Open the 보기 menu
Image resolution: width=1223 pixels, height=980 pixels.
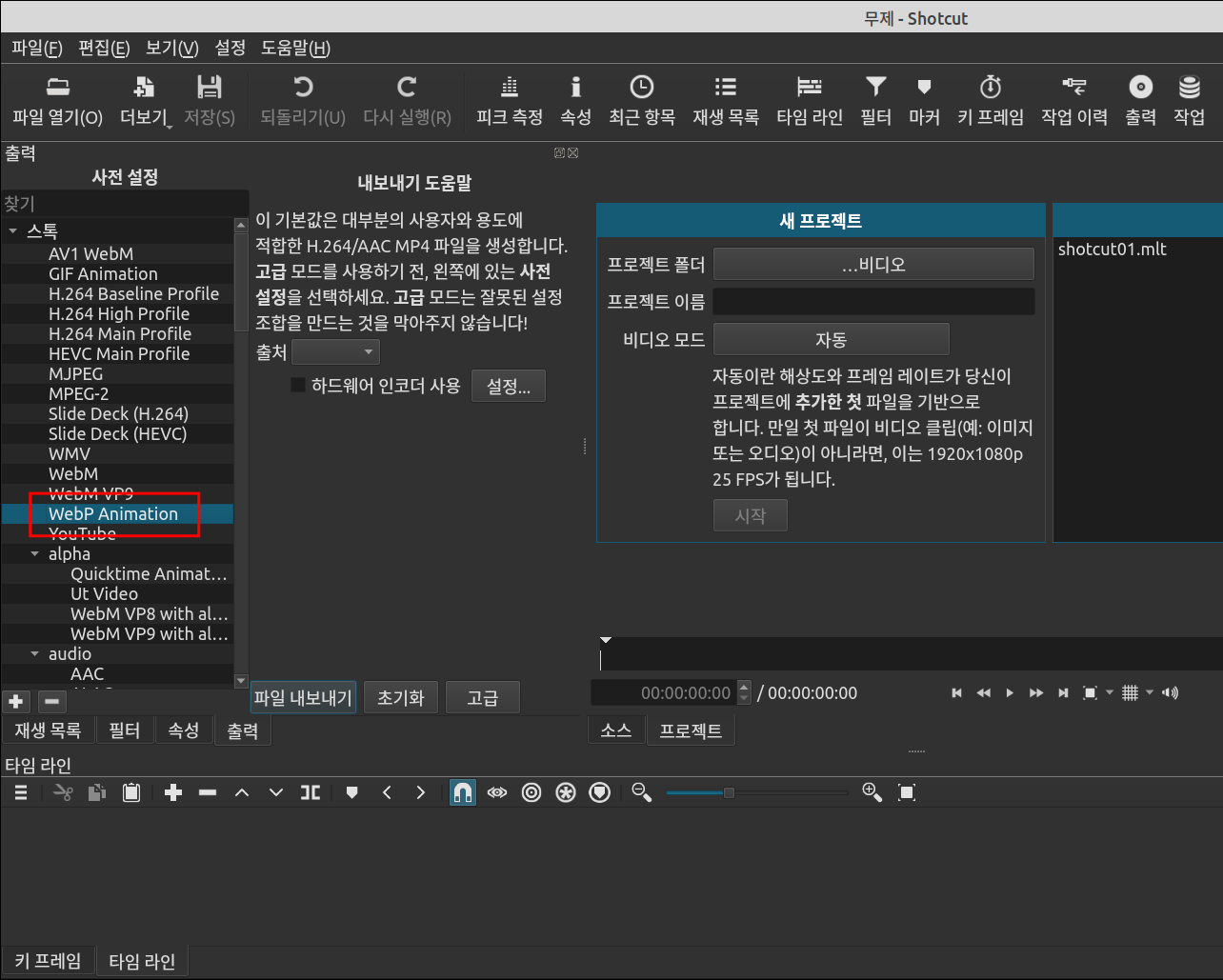pos(170,48)
